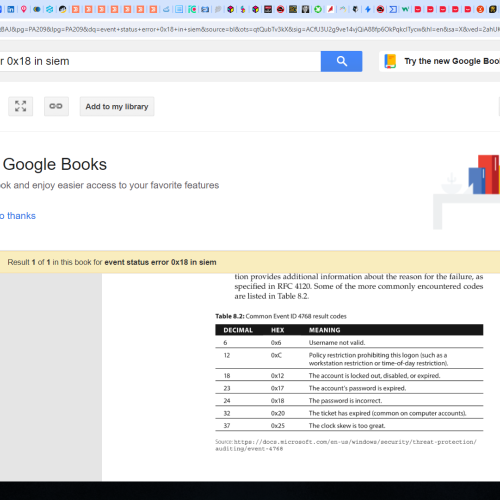This screenshot has height=500, width=500.
Task: Click the HEX column header
Action: click(277, 330)
